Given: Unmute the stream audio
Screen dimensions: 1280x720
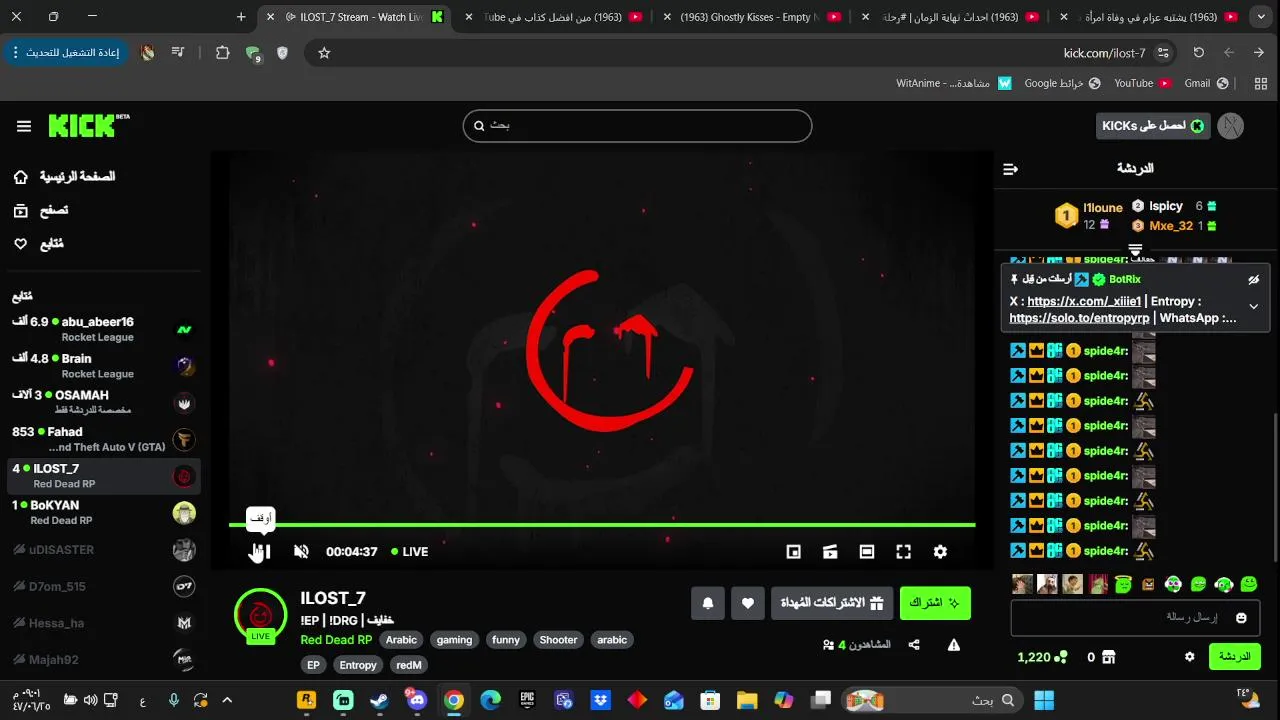Looking at the screenshot, I should 301,551.
